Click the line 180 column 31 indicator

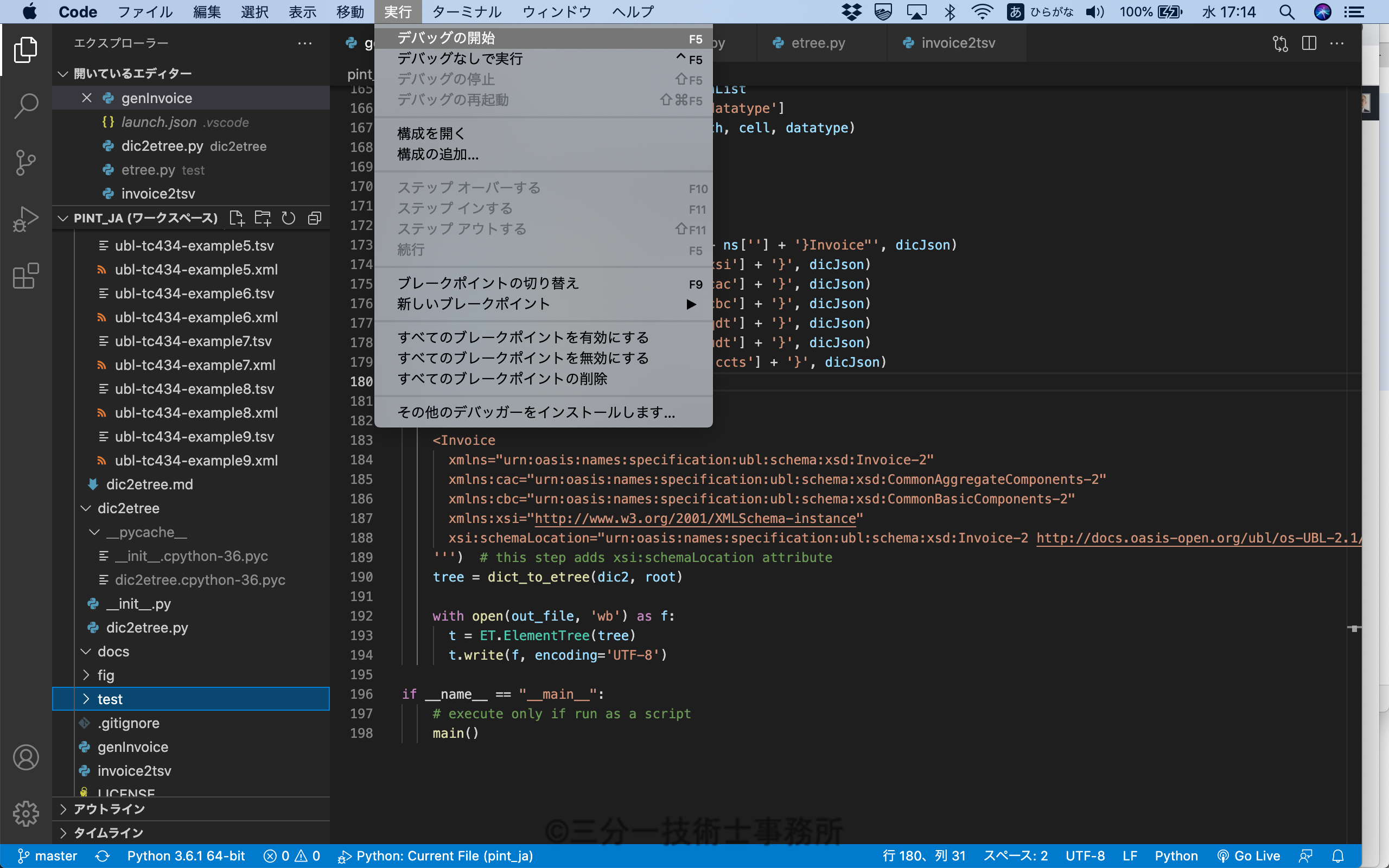923,856
